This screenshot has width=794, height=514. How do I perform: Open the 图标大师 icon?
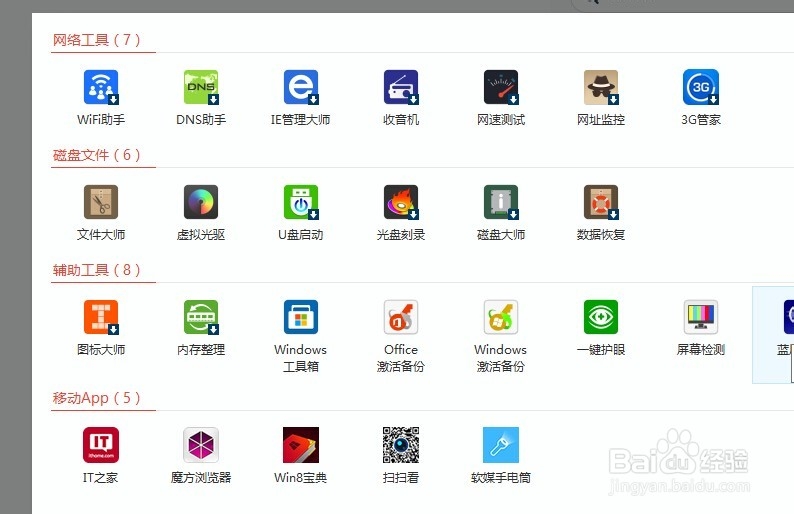pos(101,317)
